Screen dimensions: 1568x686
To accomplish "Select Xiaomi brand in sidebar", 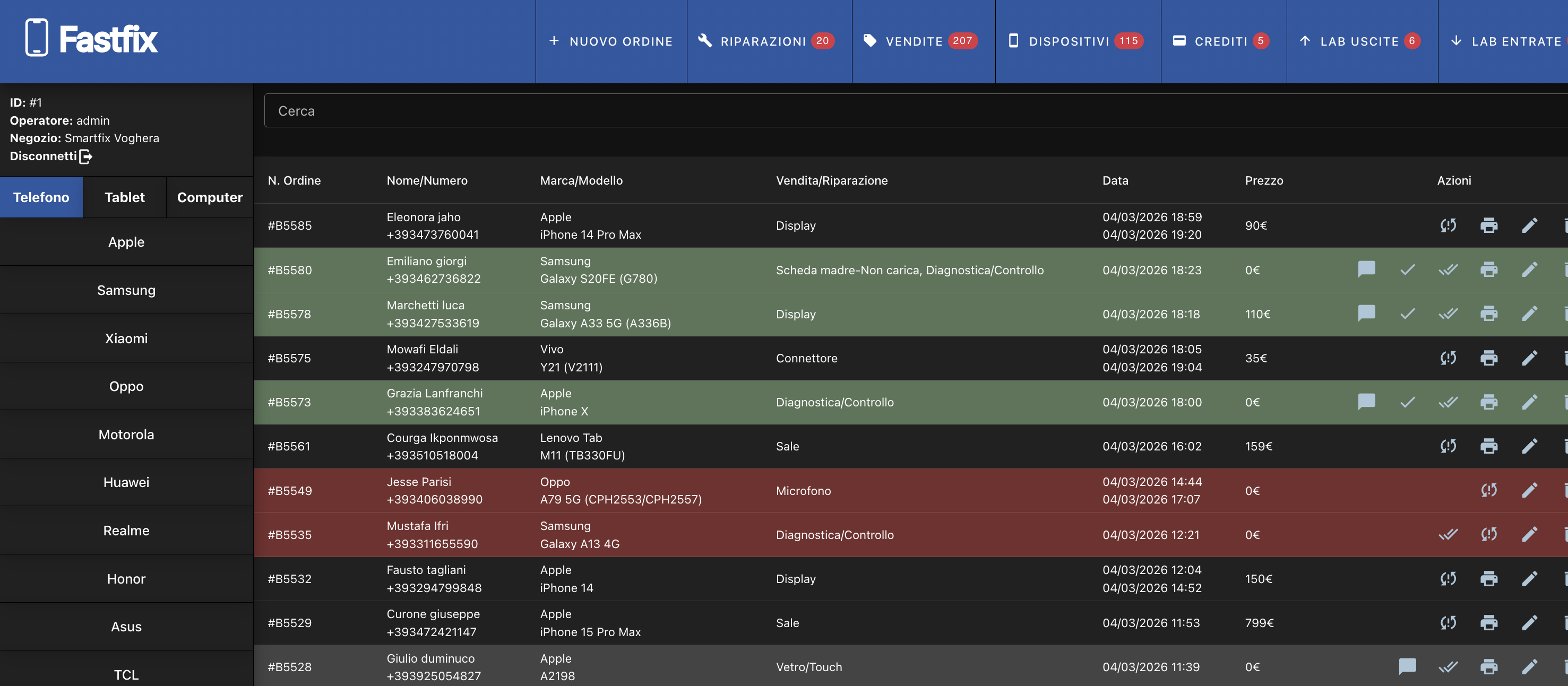I will (x=126, y=338).
